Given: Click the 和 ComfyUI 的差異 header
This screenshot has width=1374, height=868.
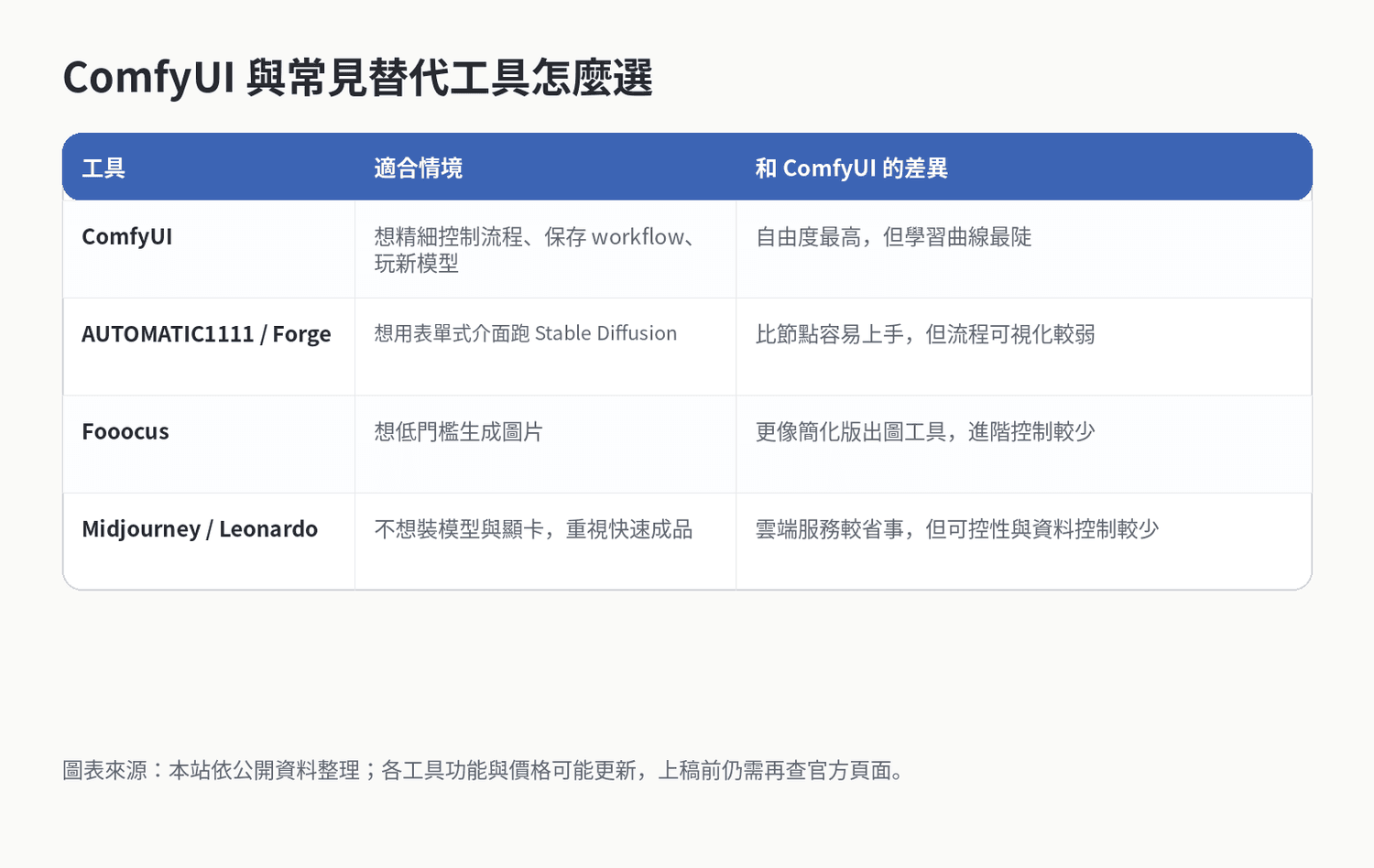Looking at the screenshot, I should [x=851, y=168].
